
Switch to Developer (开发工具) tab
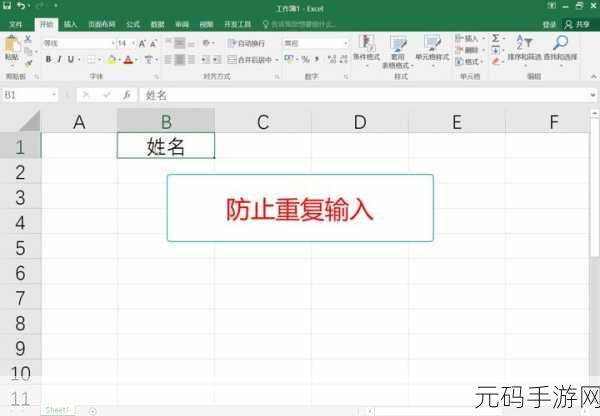pos(237,24)
